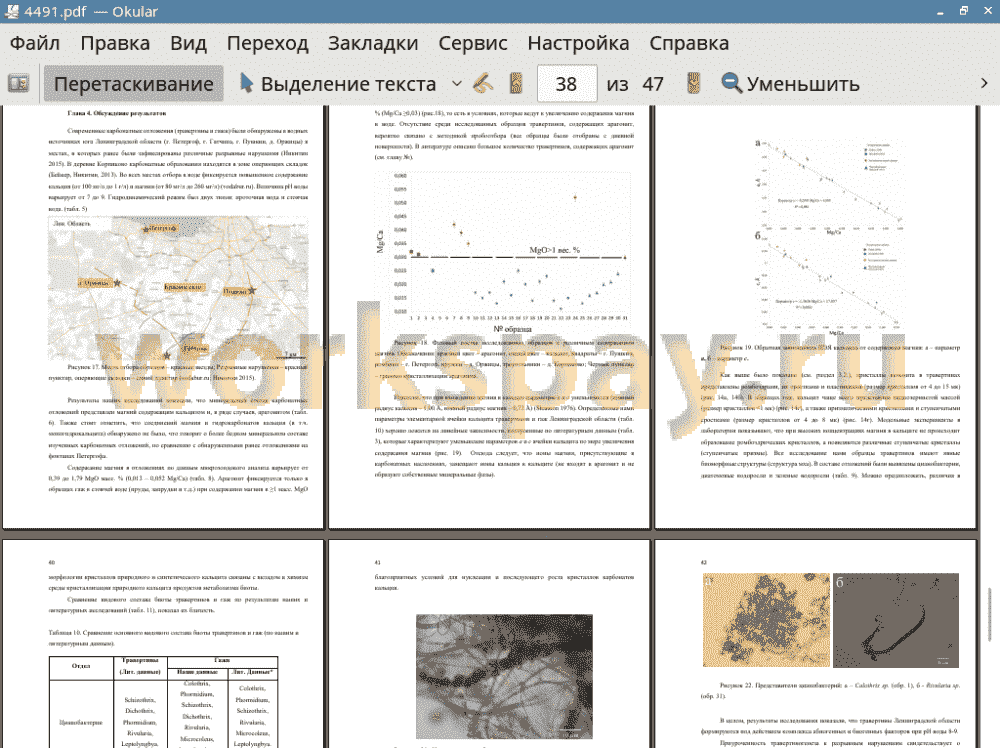The width and height of the screenshot is (1000, 748).
Task: Click the axis label № образца
Action: [512, 329]
